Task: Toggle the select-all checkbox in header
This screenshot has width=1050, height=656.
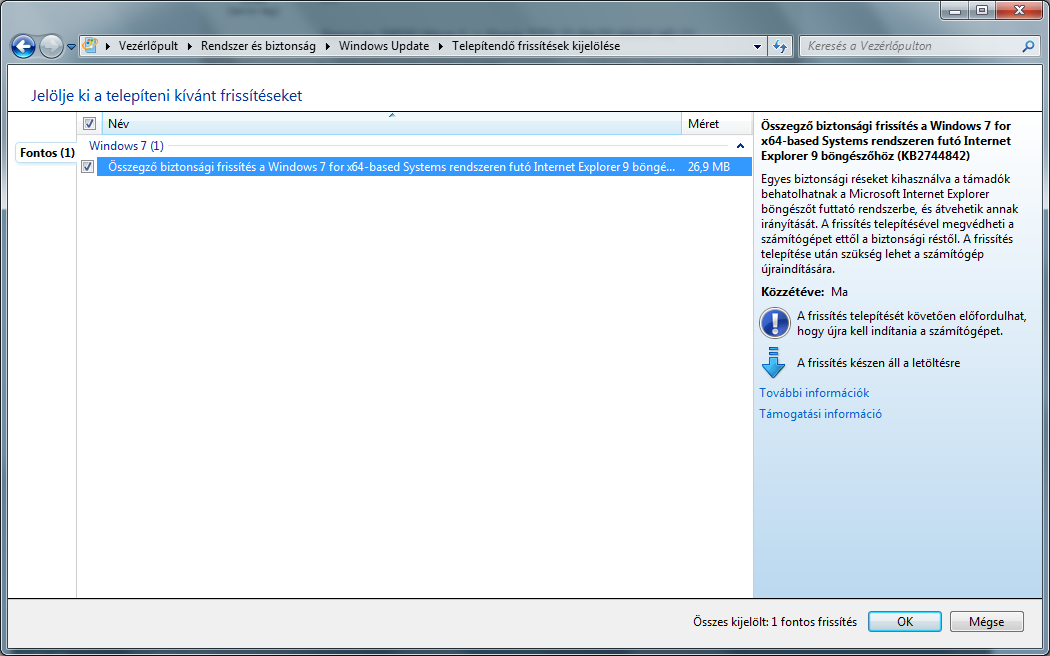Action: point(89,124)
